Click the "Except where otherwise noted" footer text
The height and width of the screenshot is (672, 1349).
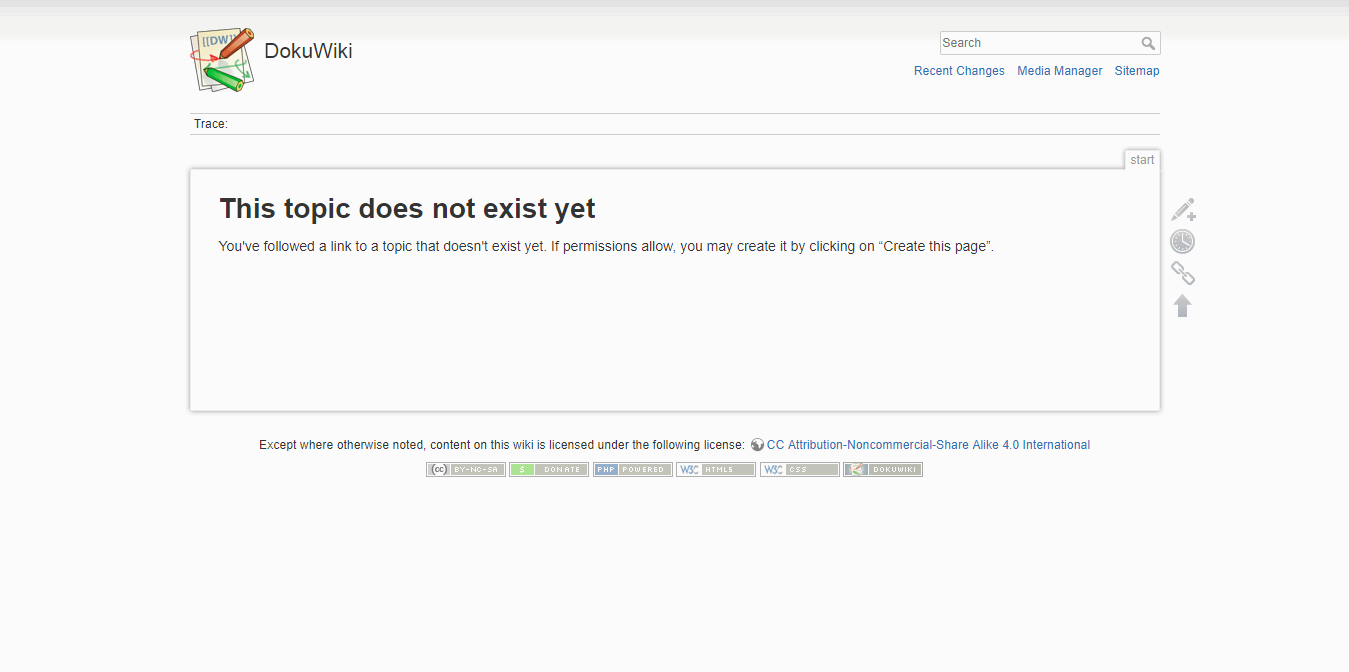tap(502, 445)
